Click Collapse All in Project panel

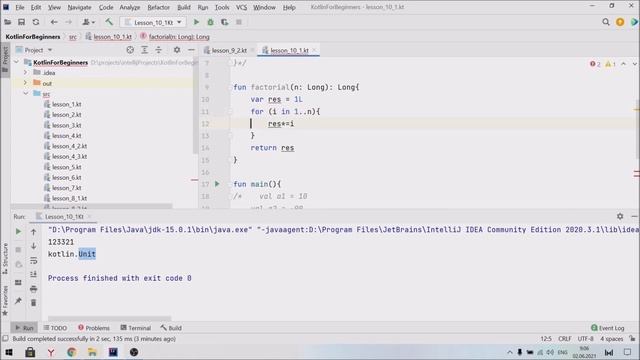[x=158, y=50]
